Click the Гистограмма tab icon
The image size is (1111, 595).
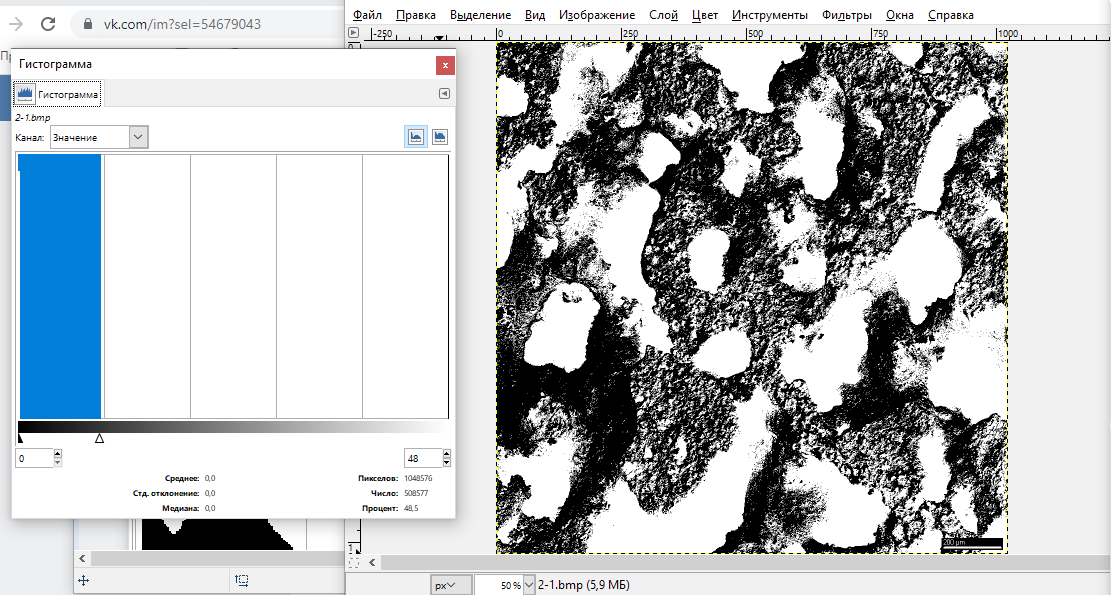click(25, 94)
